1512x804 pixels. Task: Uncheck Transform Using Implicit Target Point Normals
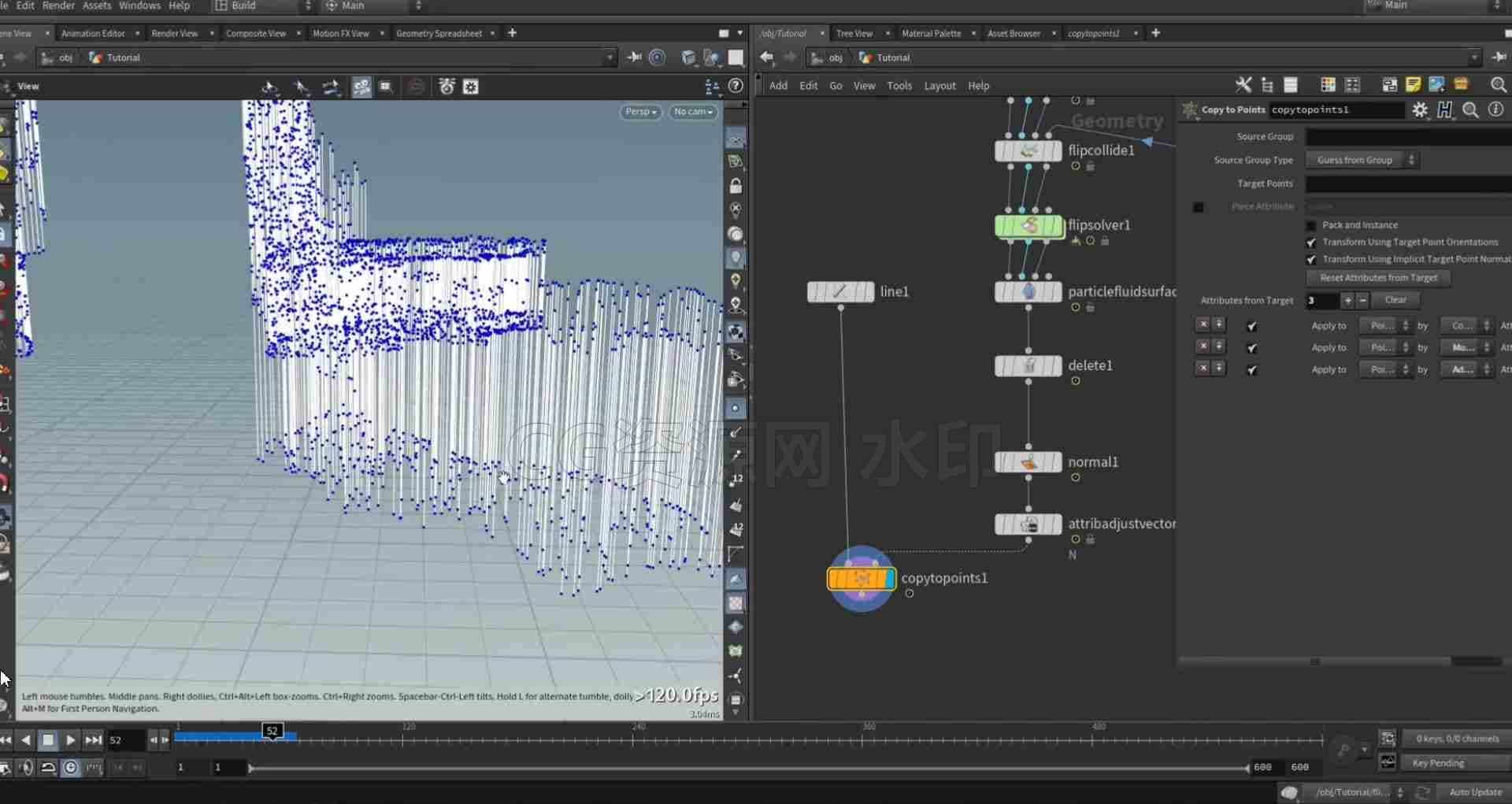[x=1311, y=260]
